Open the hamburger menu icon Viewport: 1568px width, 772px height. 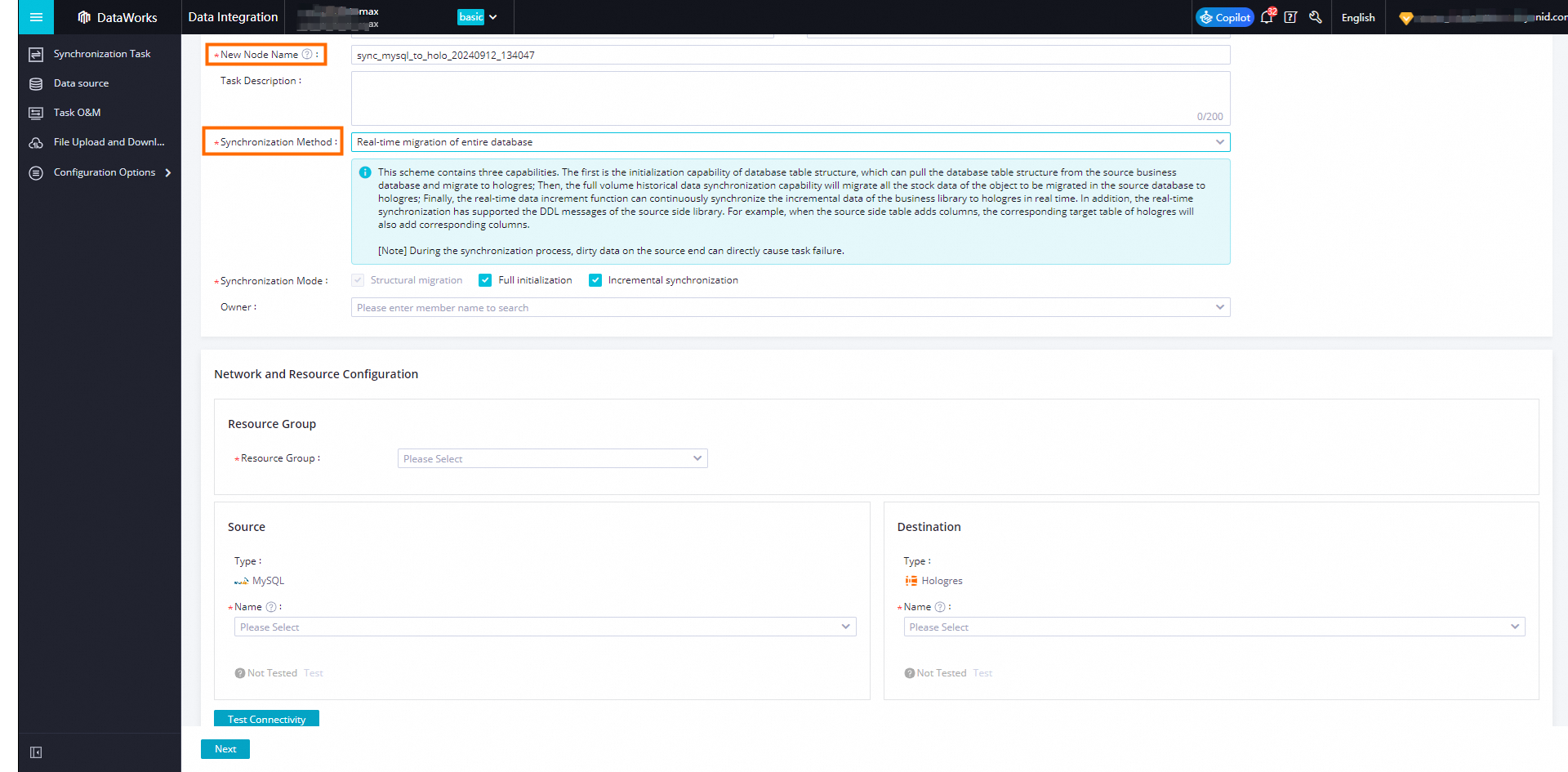point(36,16)
